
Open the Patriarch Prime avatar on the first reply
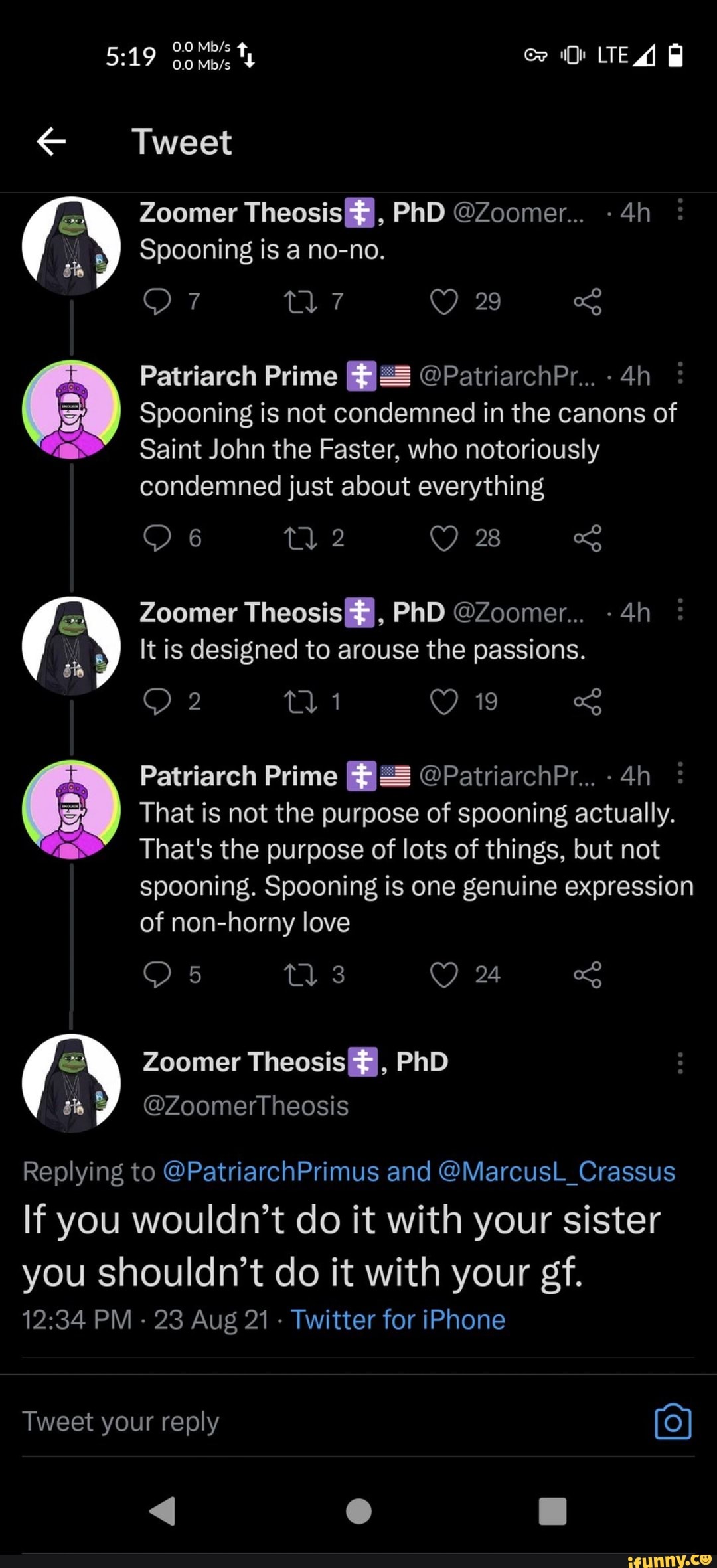pos(71,410)
